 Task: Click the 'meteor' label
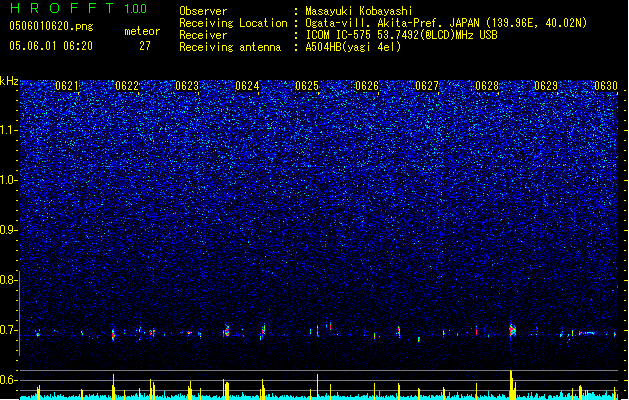coord(142,31)
